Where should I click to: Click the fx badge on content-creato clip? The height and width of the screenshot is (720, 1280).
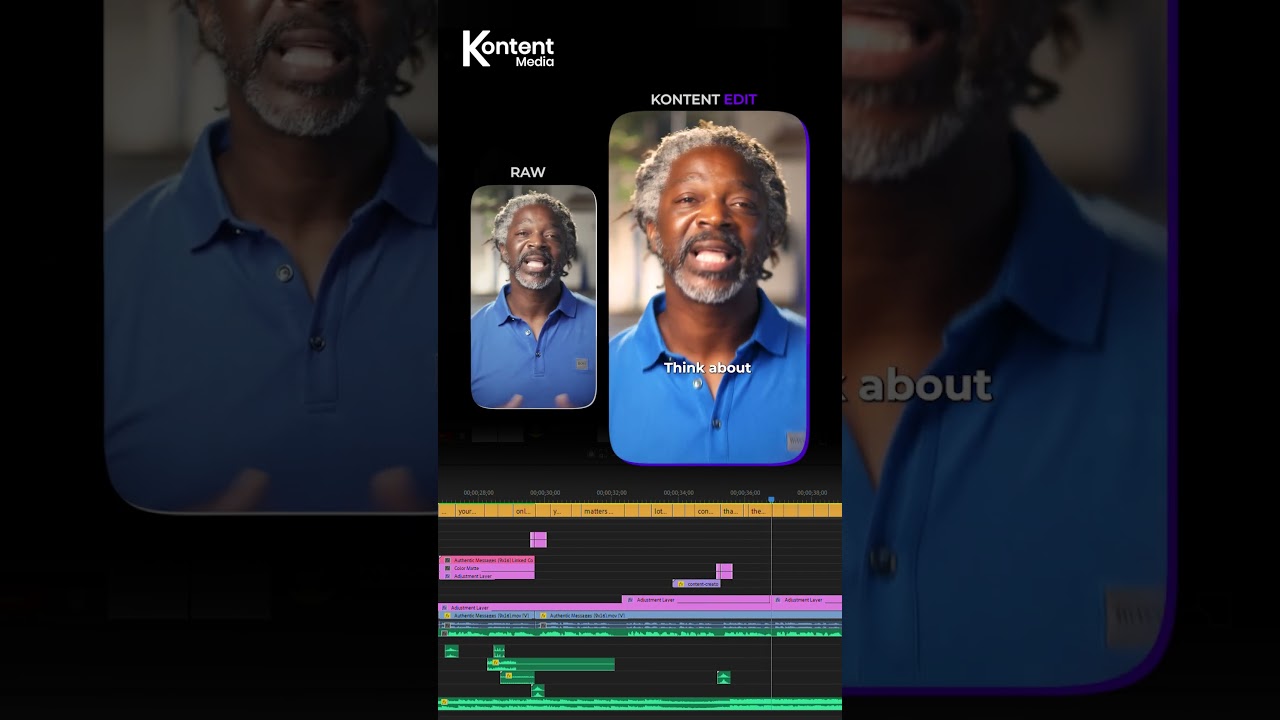[681, 584]
